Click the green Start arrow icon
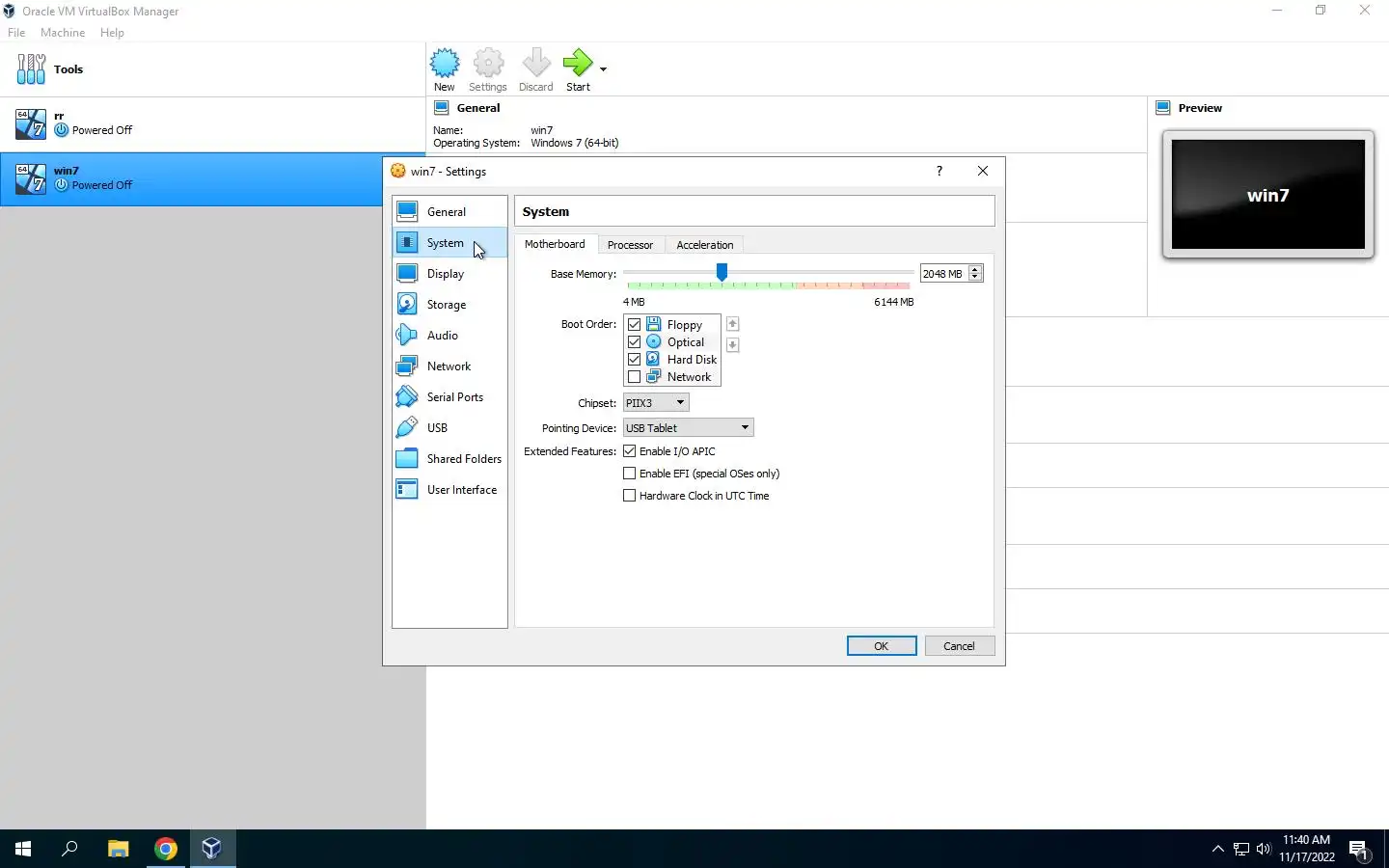1389x868 pixels. [578, 64]
